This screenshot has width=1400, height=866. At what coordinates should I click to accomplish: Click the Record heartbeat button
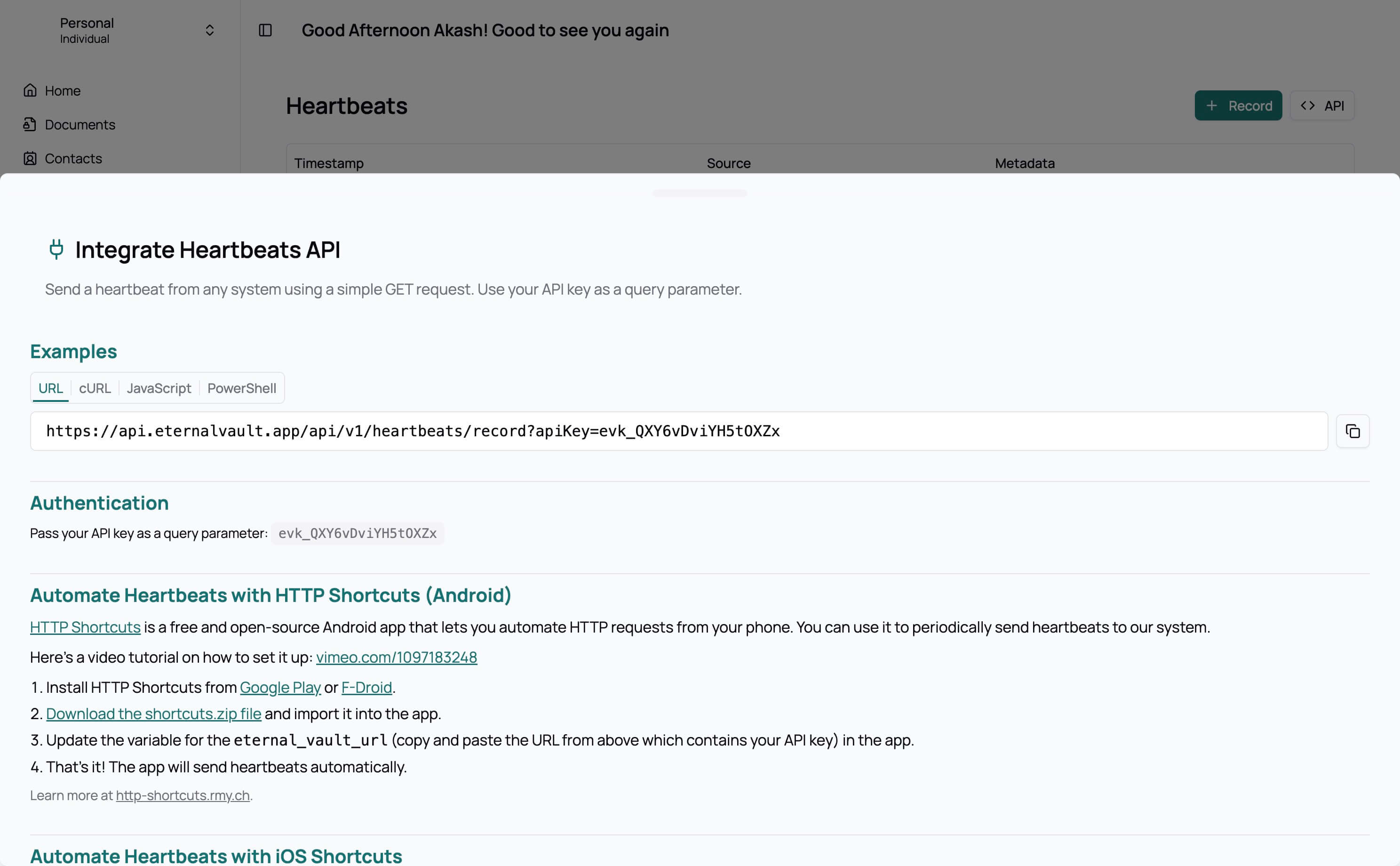coord(1238,105)
